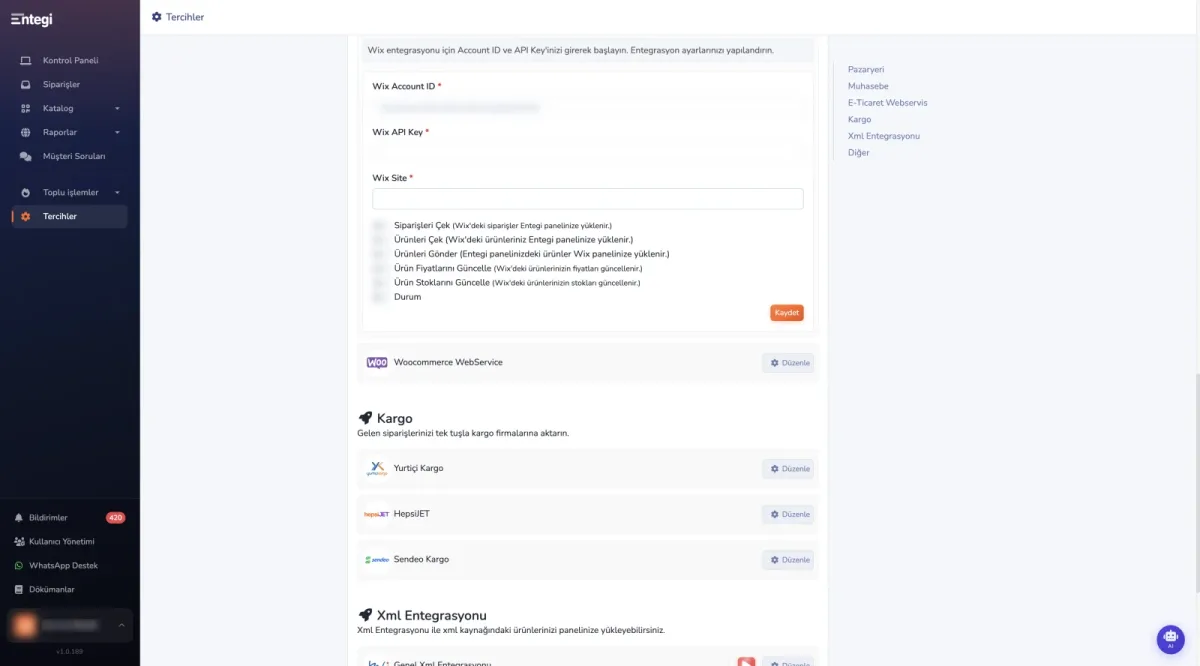Image resolution: width=1200 pixels, height=666 pixels.
Task: Select Tercihler in the sidebar
Action: tap(70, 216)
